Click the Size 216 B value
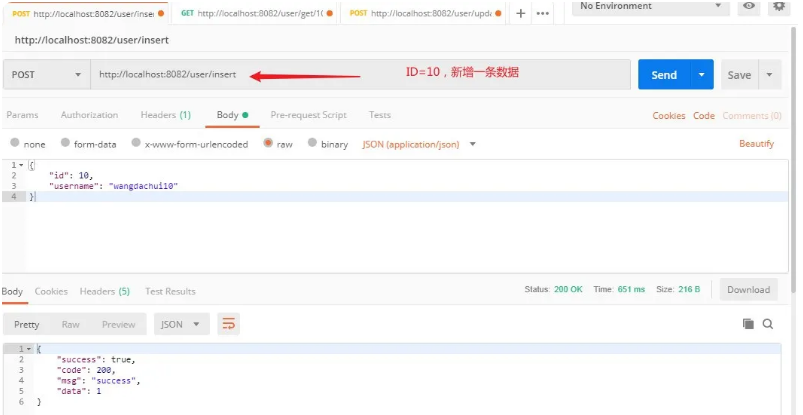 (689, 289)
